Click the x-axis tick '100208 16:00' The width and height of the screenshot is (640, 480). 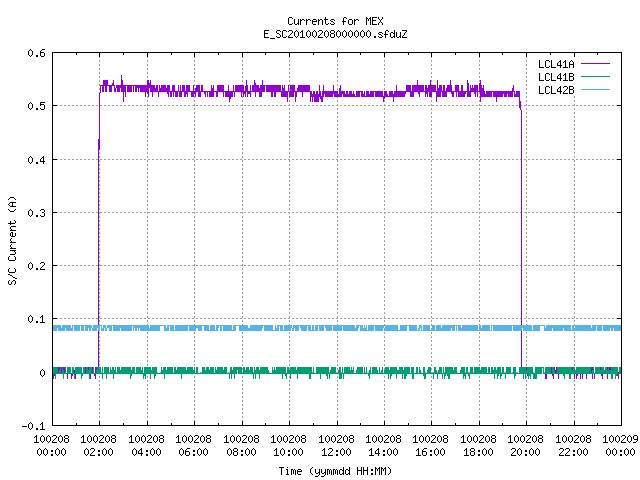click(431, 445)
